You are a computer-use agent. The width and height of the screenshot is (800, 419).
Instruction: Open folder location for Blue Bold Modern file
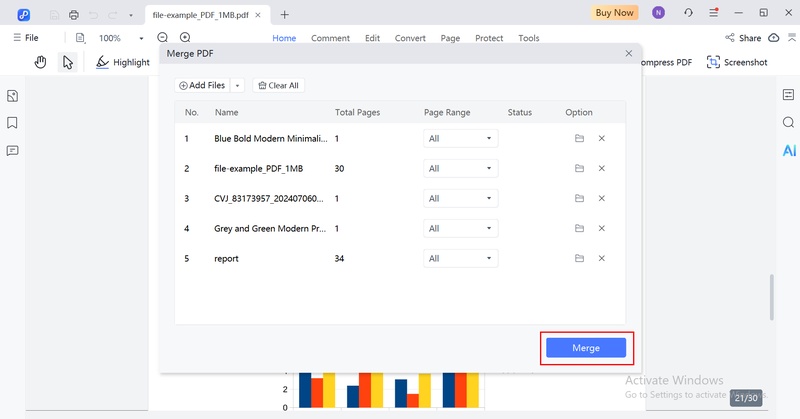(x=578, y=139)
